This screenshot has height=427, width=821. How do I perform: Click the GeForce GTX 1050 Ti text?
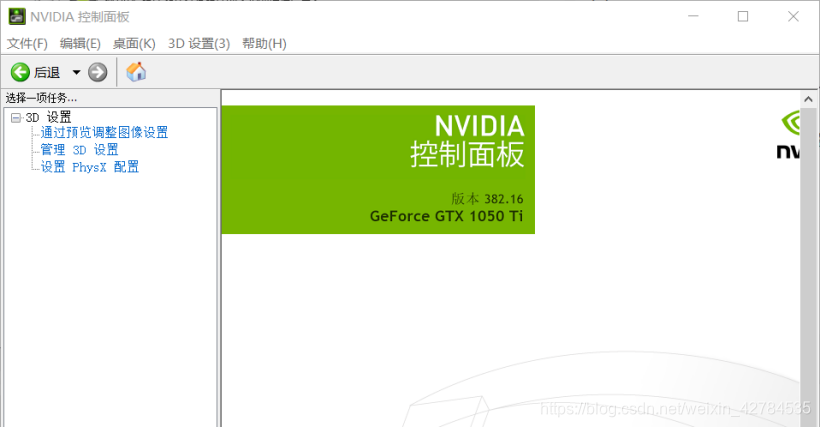[x=446, y=216]
